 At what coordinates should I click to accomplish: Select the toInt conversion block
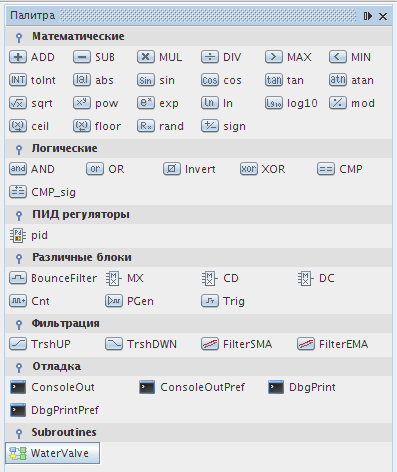pyautogui.click(x=32, y=80)
